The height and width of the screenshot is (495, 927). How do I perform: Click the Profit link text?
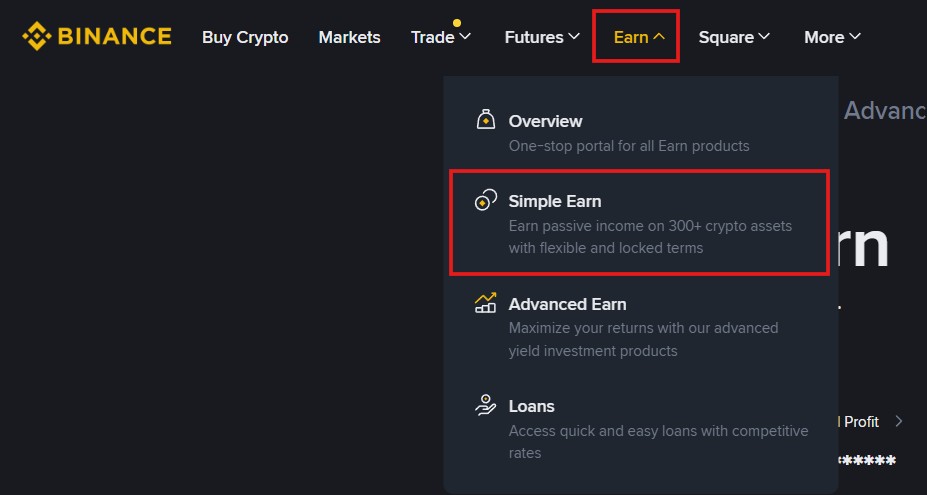point(861,422)
